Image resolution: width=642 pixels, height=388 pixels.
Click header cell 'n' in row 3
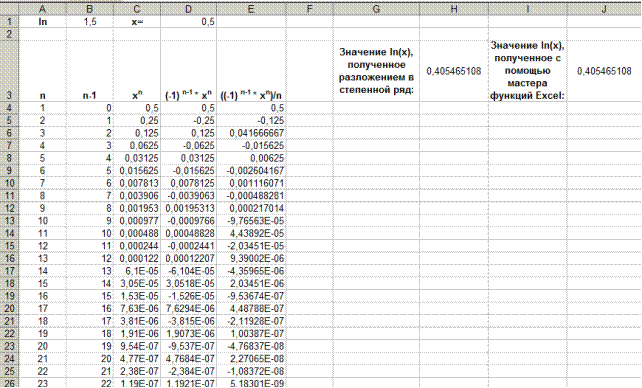coord(42,71)
